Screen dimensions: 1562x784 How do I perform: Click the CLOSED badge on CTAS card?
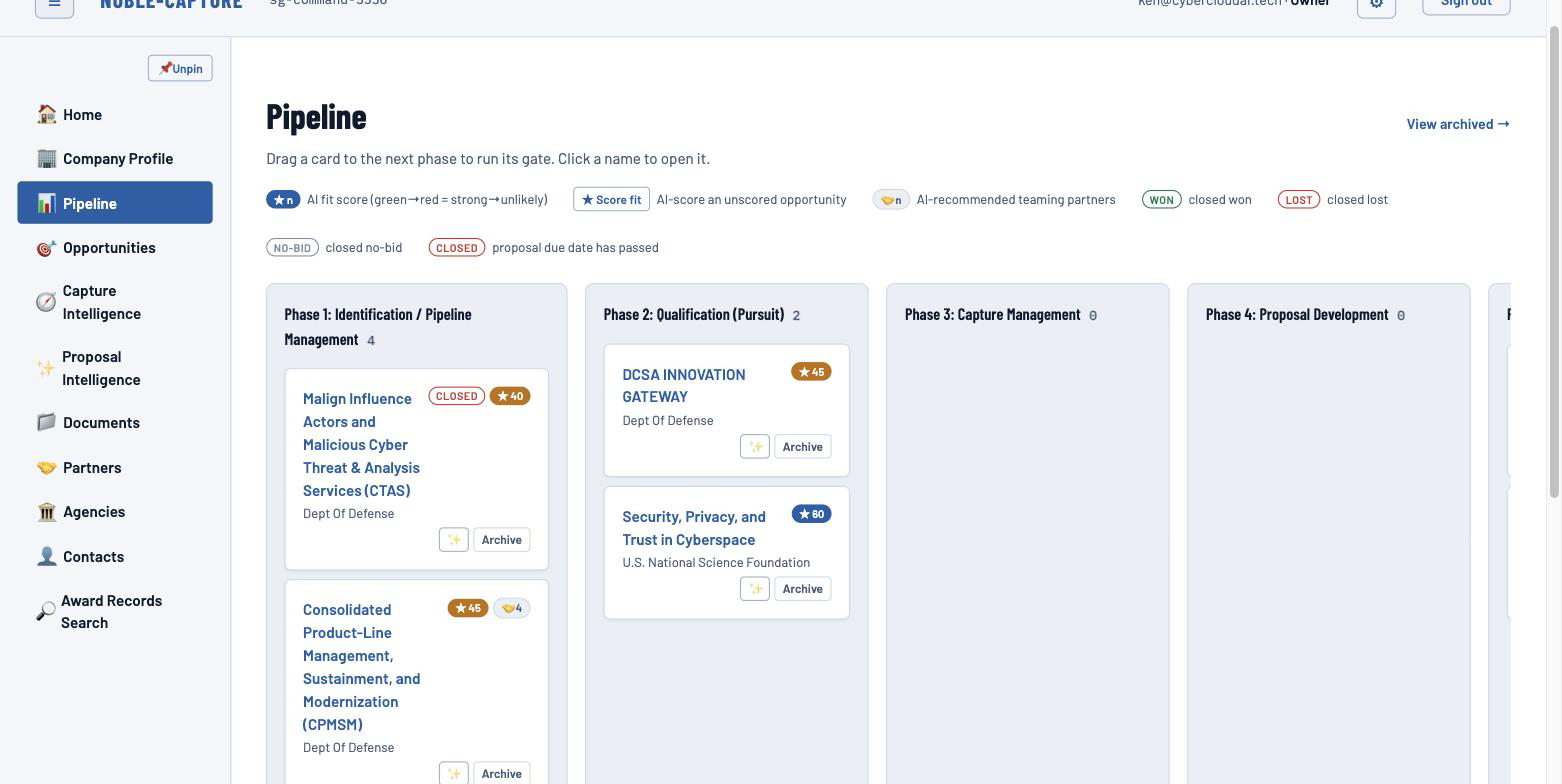click(x=457, y=396)
